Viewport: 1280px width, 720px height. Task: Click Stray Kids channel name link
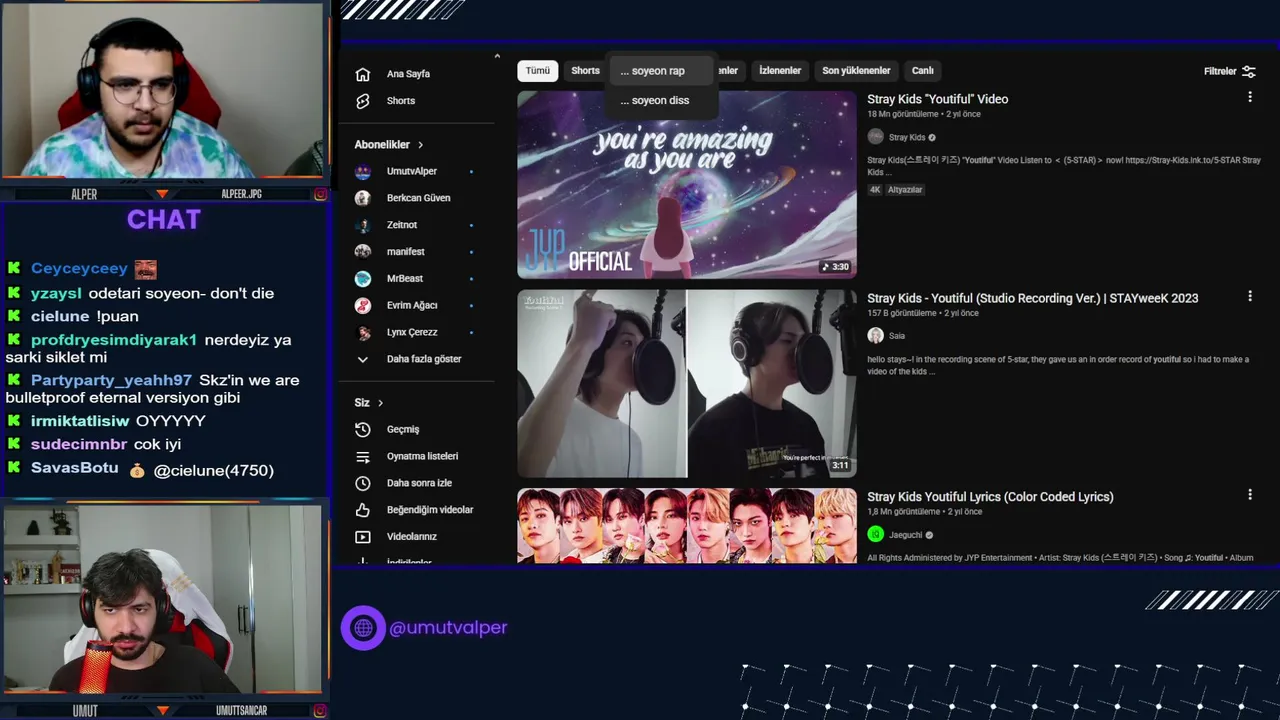pyautogui.click(x=907, y=138)
